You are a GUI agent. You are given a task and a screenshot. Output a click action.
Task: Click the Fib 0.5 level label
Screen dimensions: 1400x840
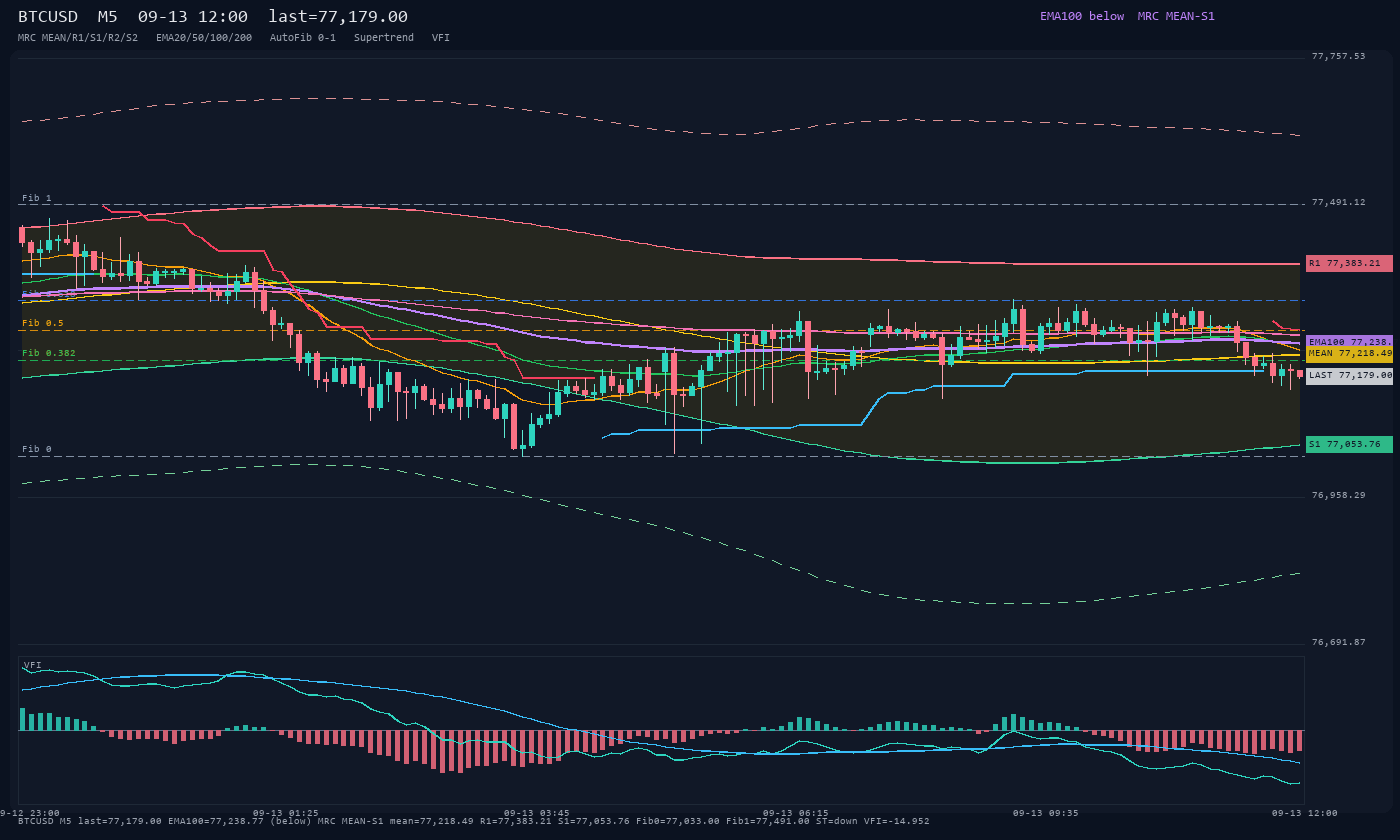(43, 323)
